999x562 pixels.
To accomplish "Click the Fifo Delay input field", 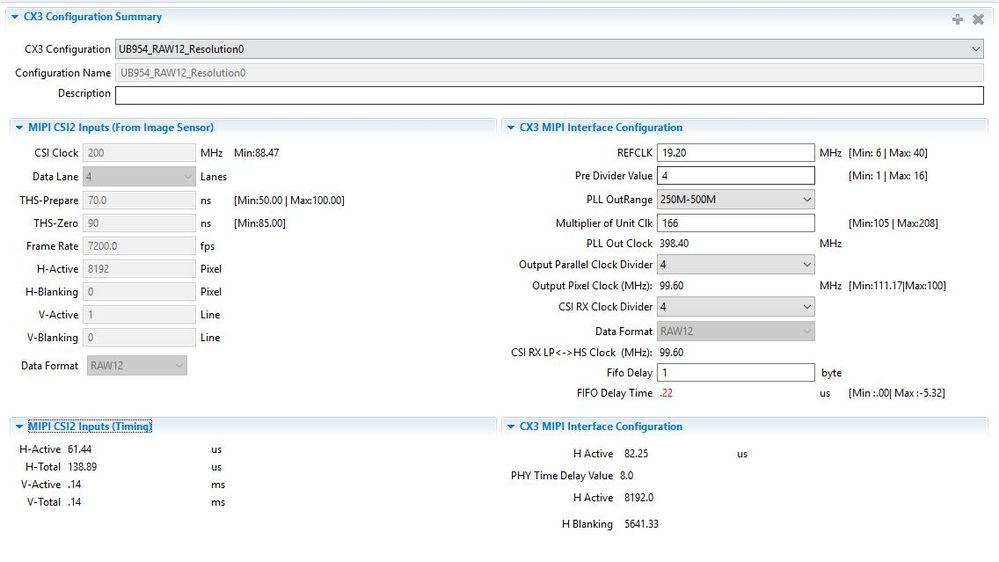I will click(x=735, y=373).
